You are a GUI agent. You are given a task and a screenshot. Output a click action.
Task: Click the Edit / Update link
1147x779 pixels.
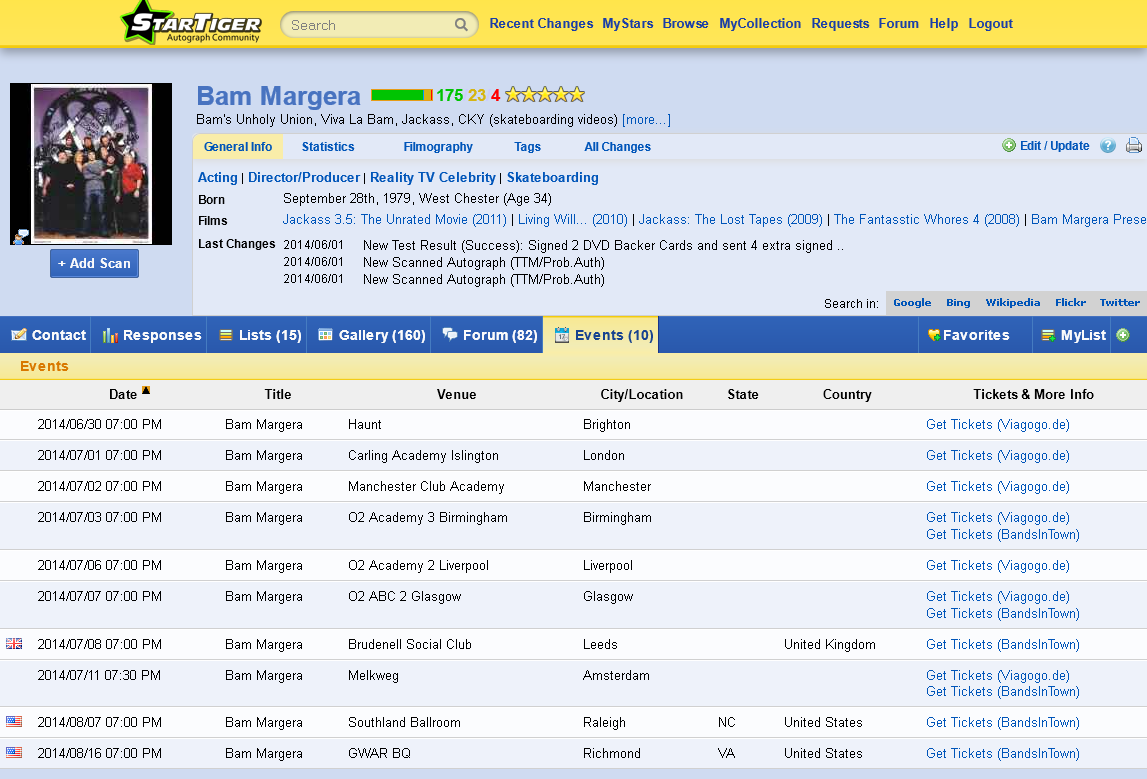coord(1055,146)
